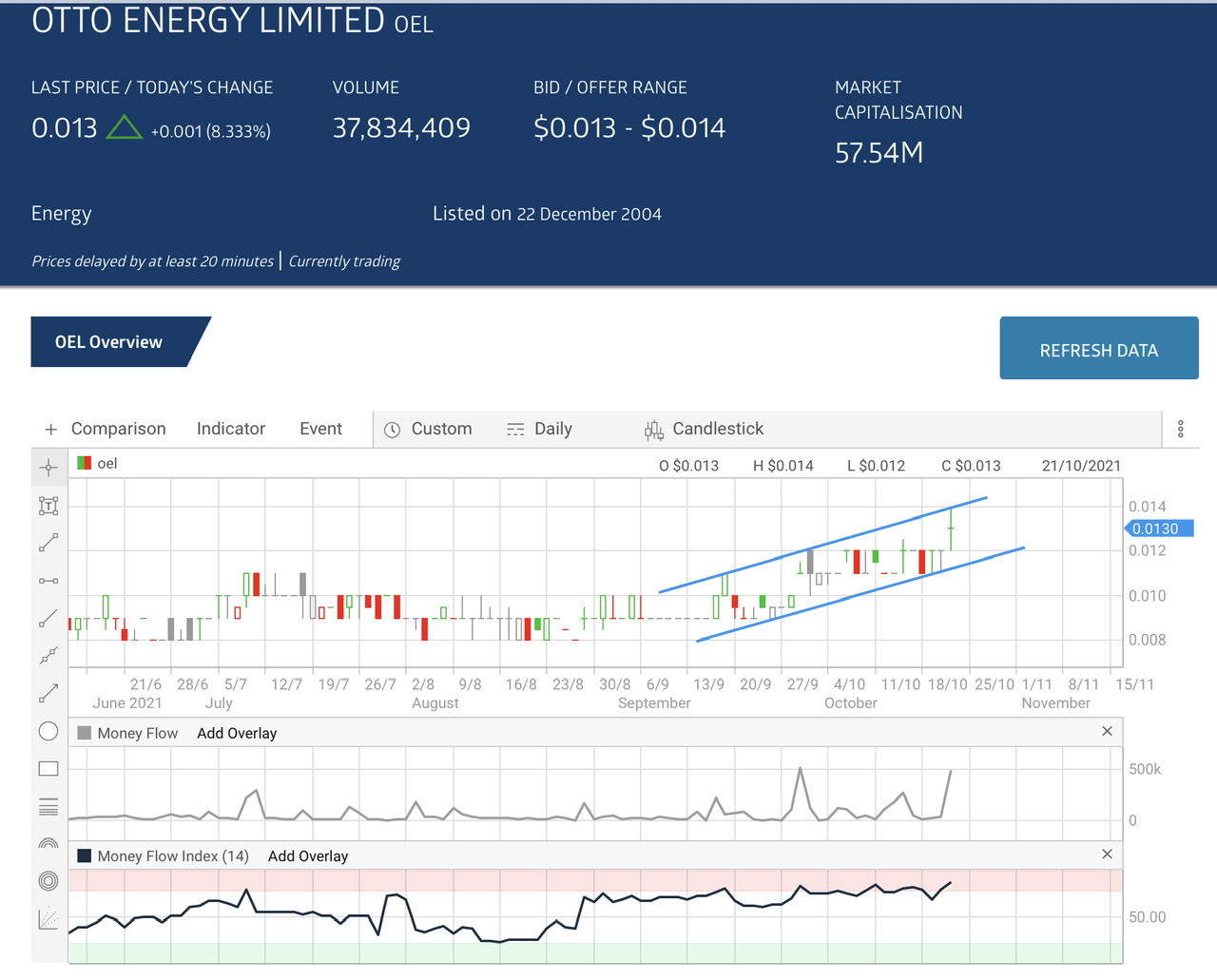Viewport: 1217px width, 980px height.
Task: Click the oel series legend swatch
Action: point(86,463)
